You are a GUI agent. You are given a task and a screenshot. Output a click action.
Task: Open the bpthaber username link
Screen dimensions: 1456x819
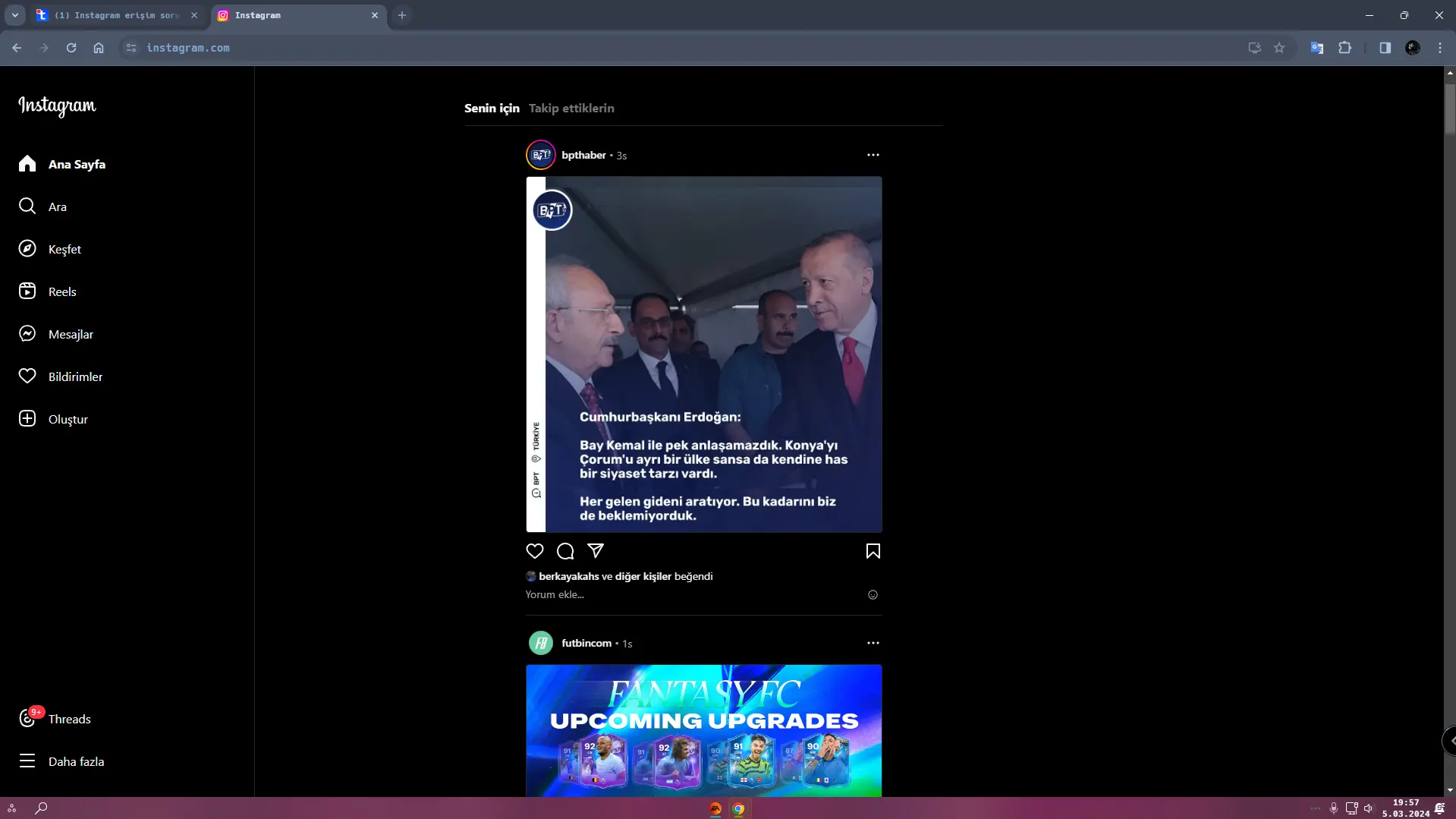coord(583,155)
